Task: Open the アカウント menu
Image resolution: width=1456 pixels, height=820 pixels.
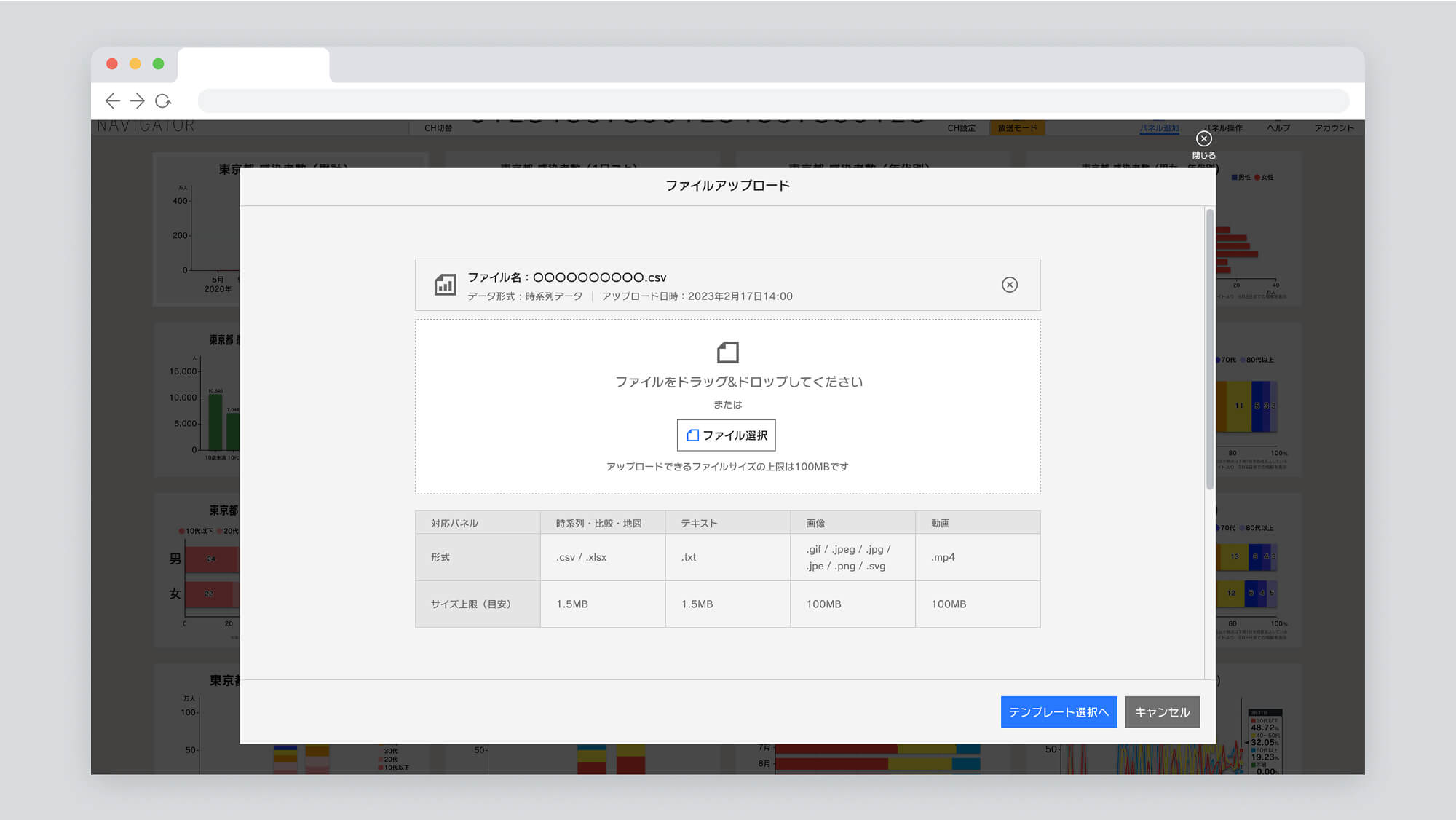Action: click(1334, 128)
